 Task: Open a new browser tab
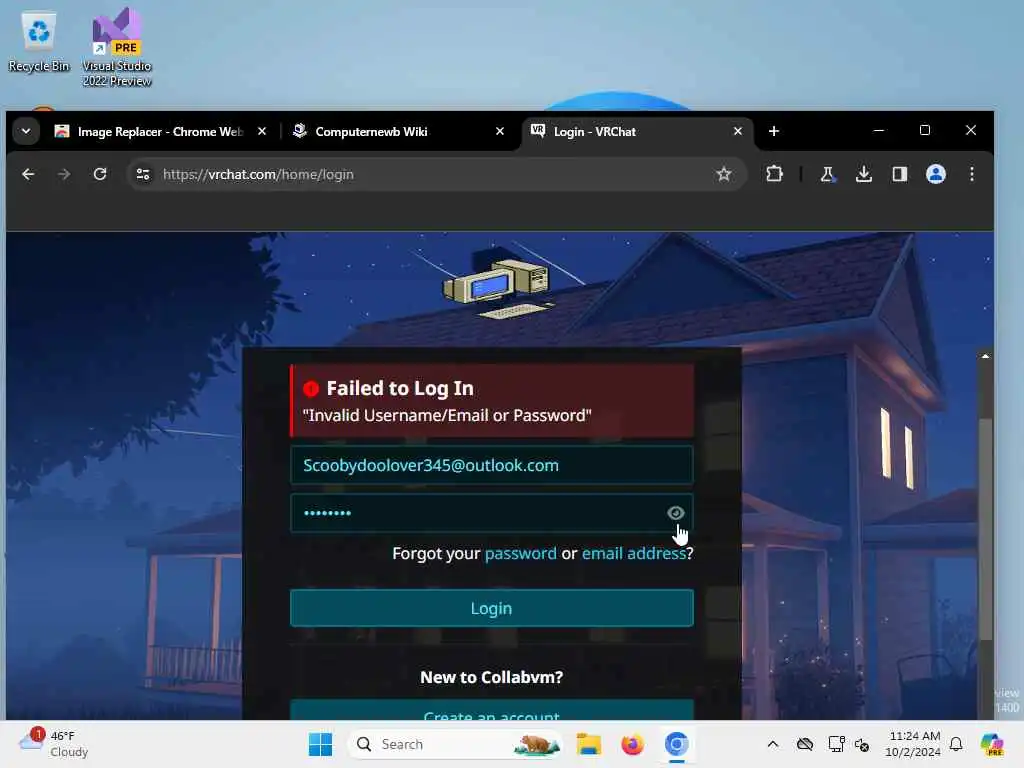pos(774,131)
